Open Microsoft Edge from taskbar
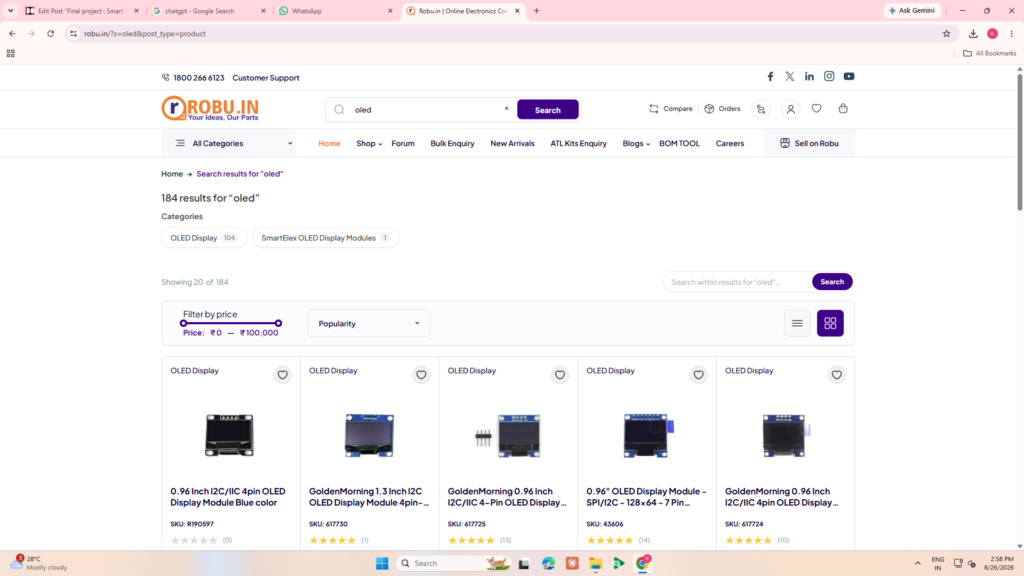Viewport: 1024px width, 576px height. point(548,563)
